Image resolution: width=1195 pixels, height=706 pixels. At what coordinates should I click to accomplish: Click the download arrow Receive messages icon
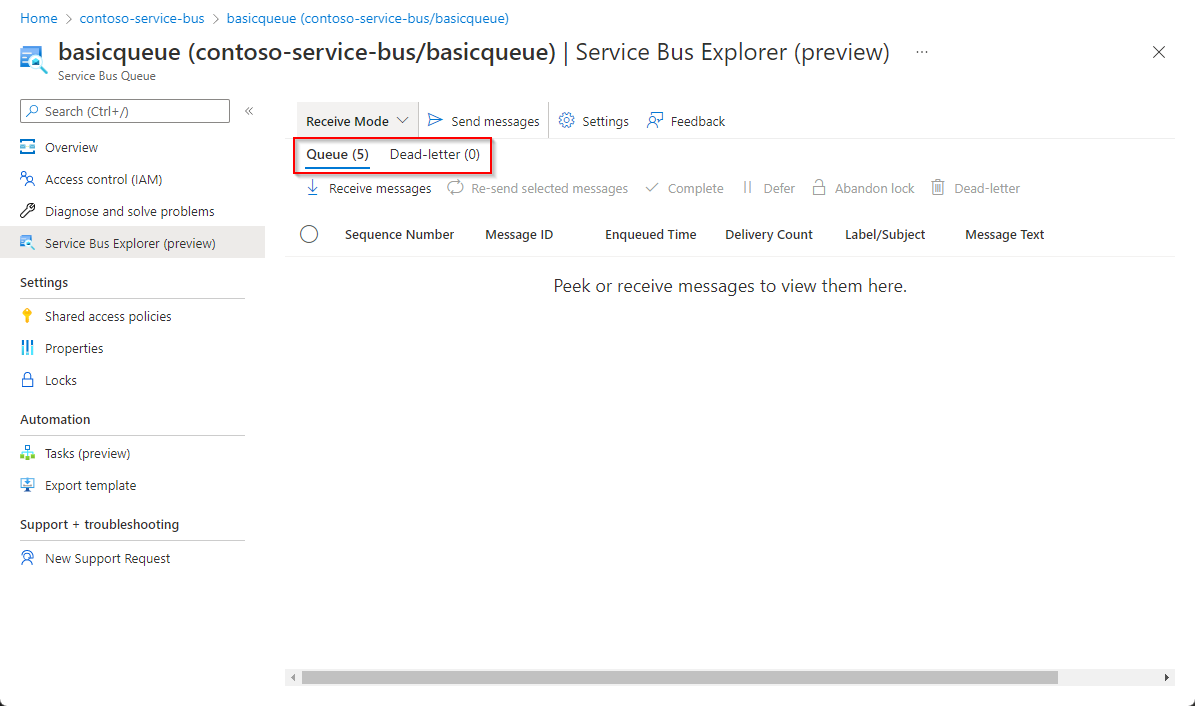pos(312,188)
